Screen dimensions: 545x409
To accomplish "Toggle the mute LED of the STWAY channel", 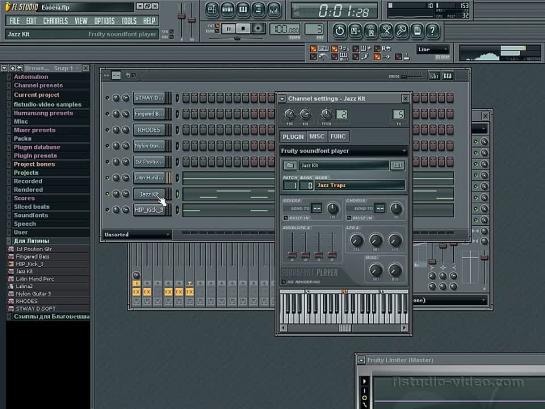I will 107,98.
